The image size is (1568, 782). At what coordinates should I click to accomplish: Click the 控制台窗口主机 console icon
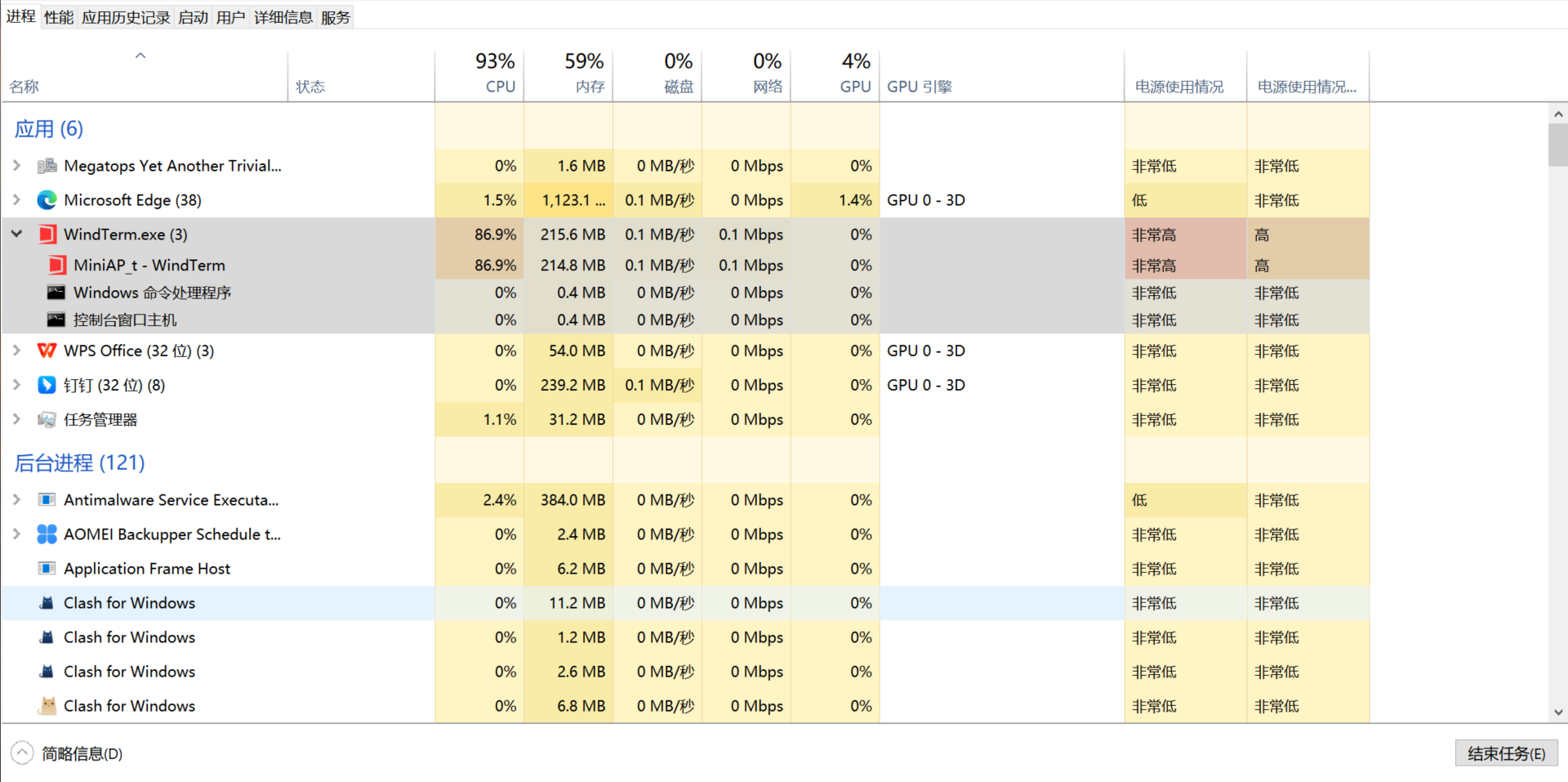coord(56,320)
